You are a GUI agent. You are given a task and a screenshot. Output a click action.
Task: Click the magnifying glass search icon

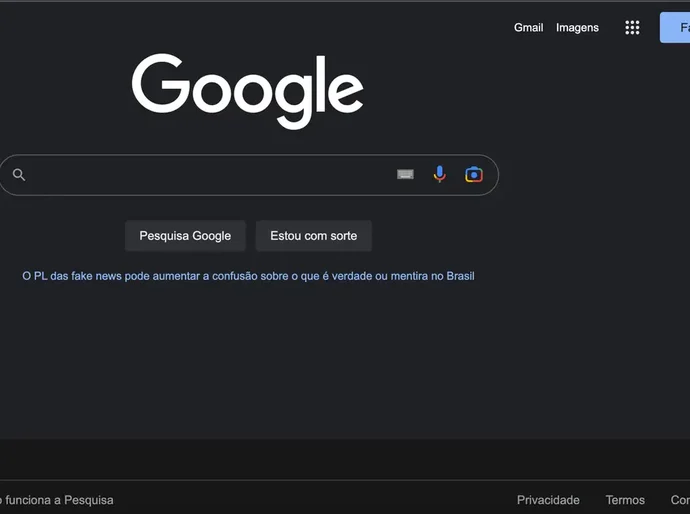tap(19, 175)
